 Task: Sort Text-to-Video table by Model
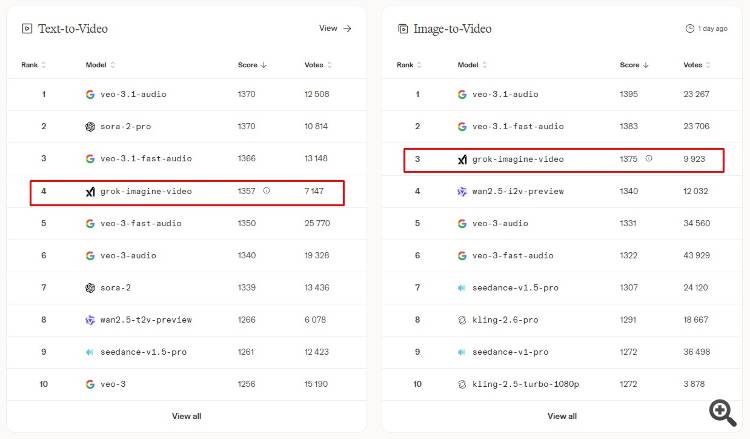pyautogui.click(x=100, y=65)
